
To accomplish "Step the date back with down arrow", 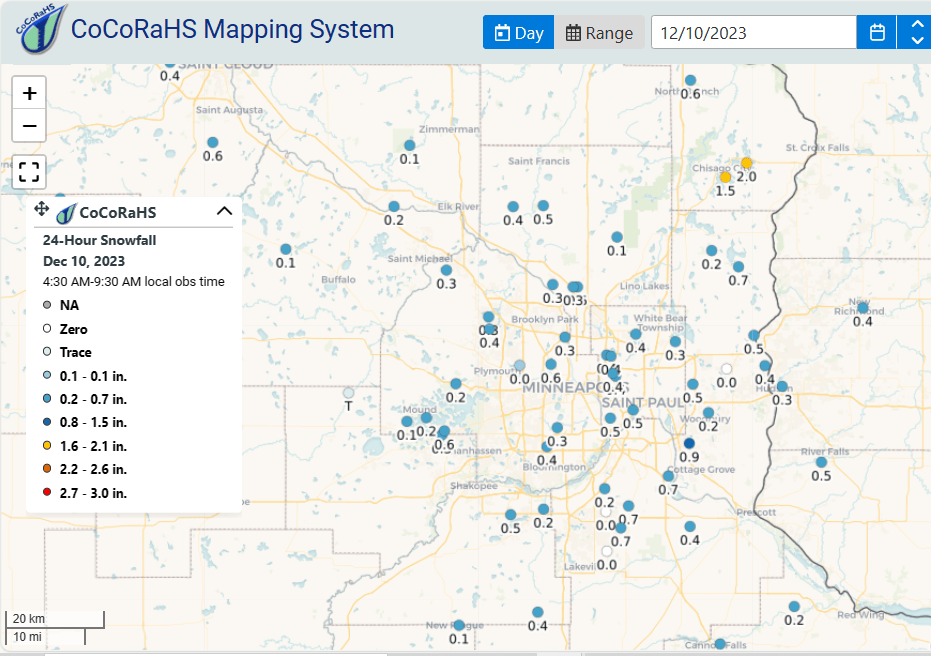I will (x=916, y=41).
